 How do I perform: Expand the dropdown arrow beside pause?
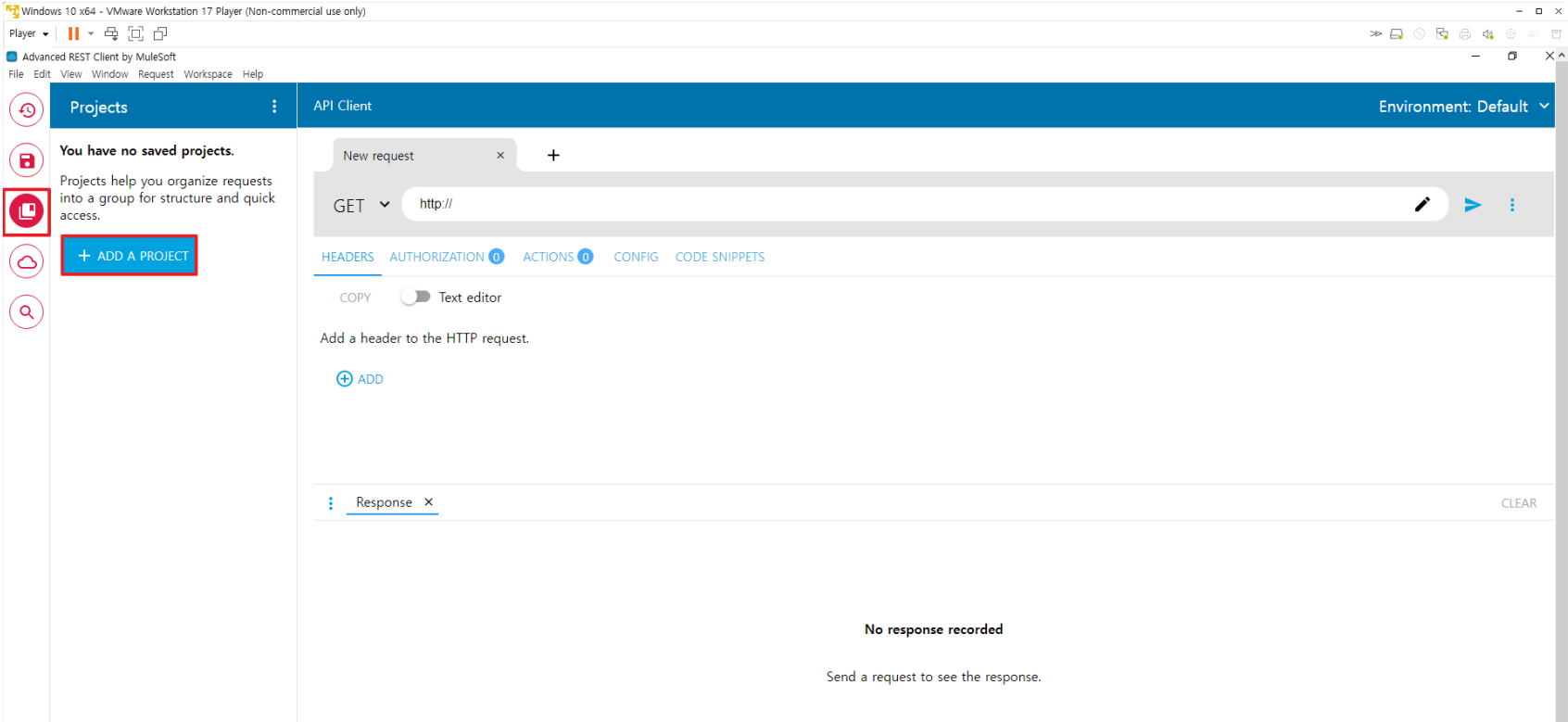(x=91, y=33)
